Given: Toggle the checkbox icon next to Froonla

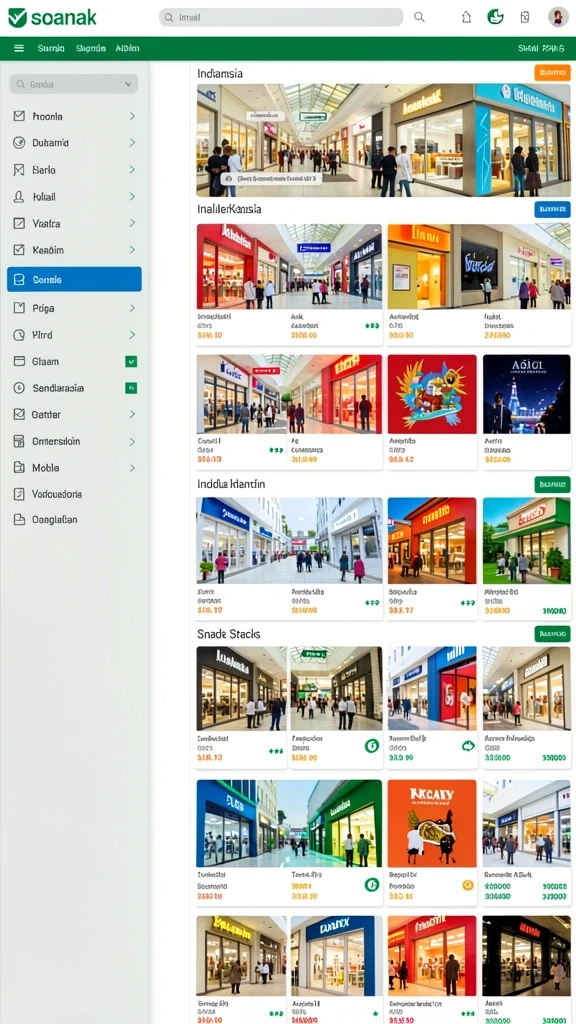Looking at the screenshot, I should click(19, 116).
